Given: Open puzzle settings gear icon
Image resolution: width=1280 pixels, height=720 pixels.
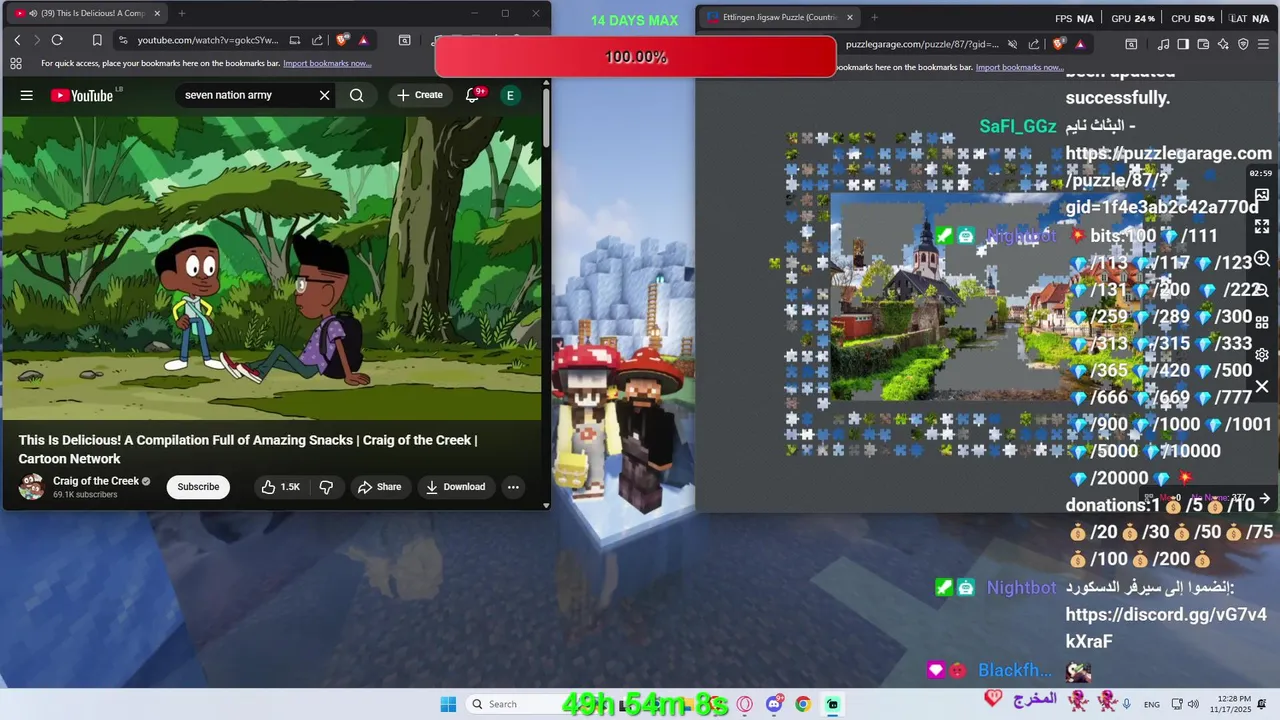Looking at the screenshot, I should (x=1262, y=355).
